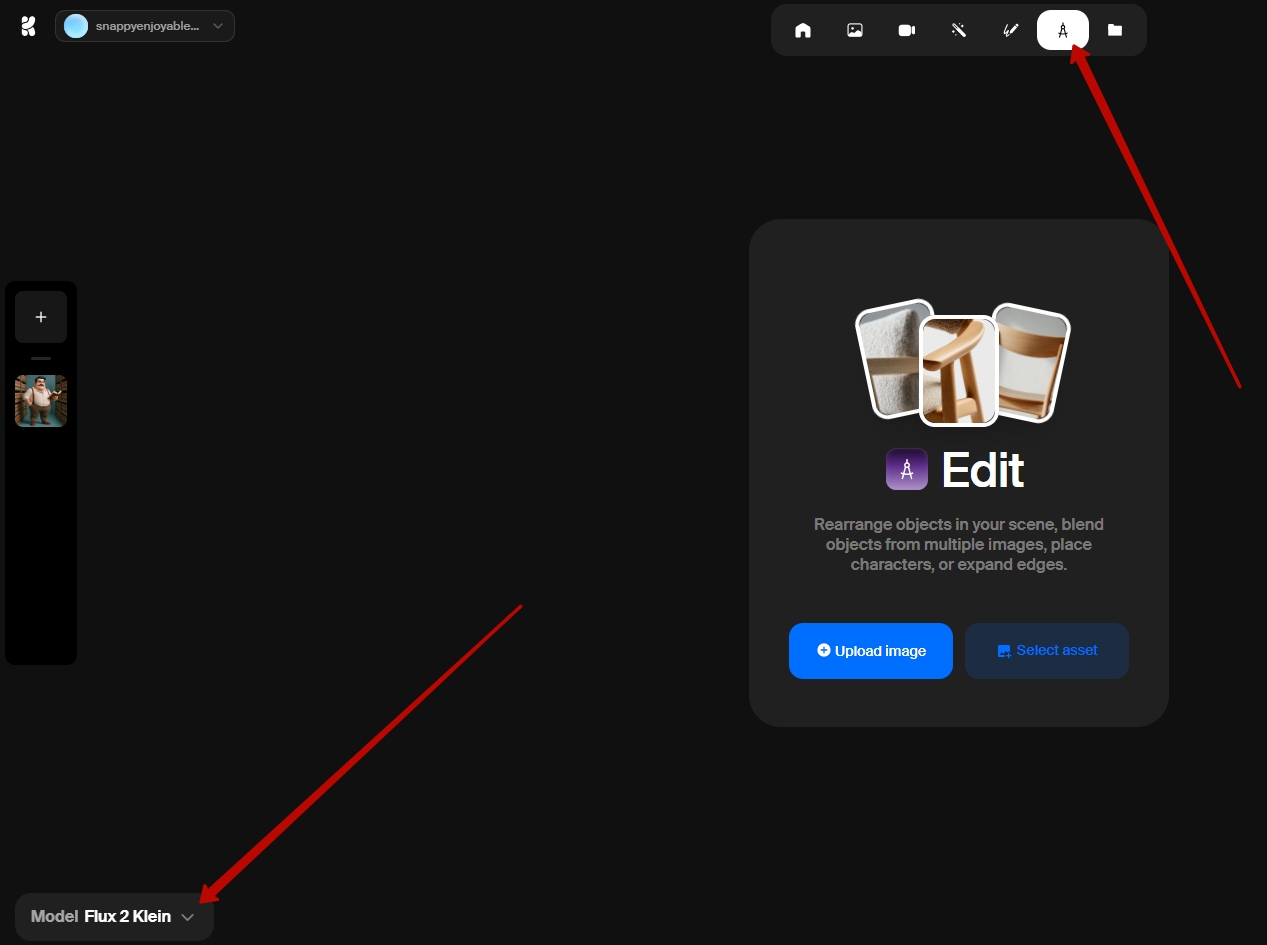Click the purple Edit compass icon
The image size is (1267, 945).
pyautogui.click(x=906, y=469)
